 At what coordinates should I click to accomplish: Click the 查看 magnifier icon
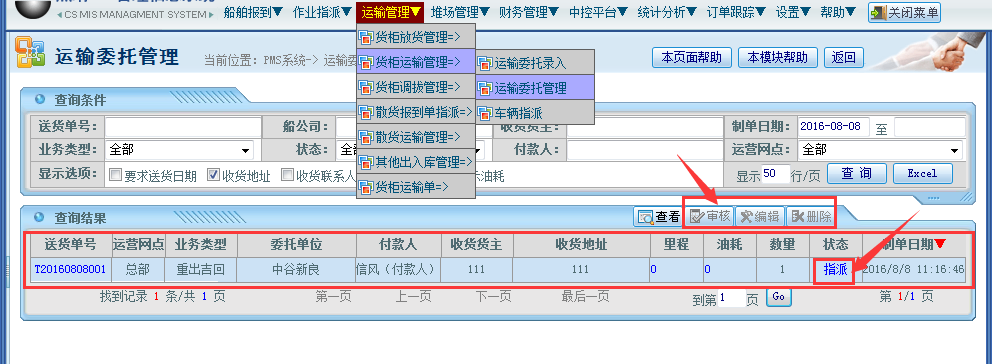pos(646,217)
